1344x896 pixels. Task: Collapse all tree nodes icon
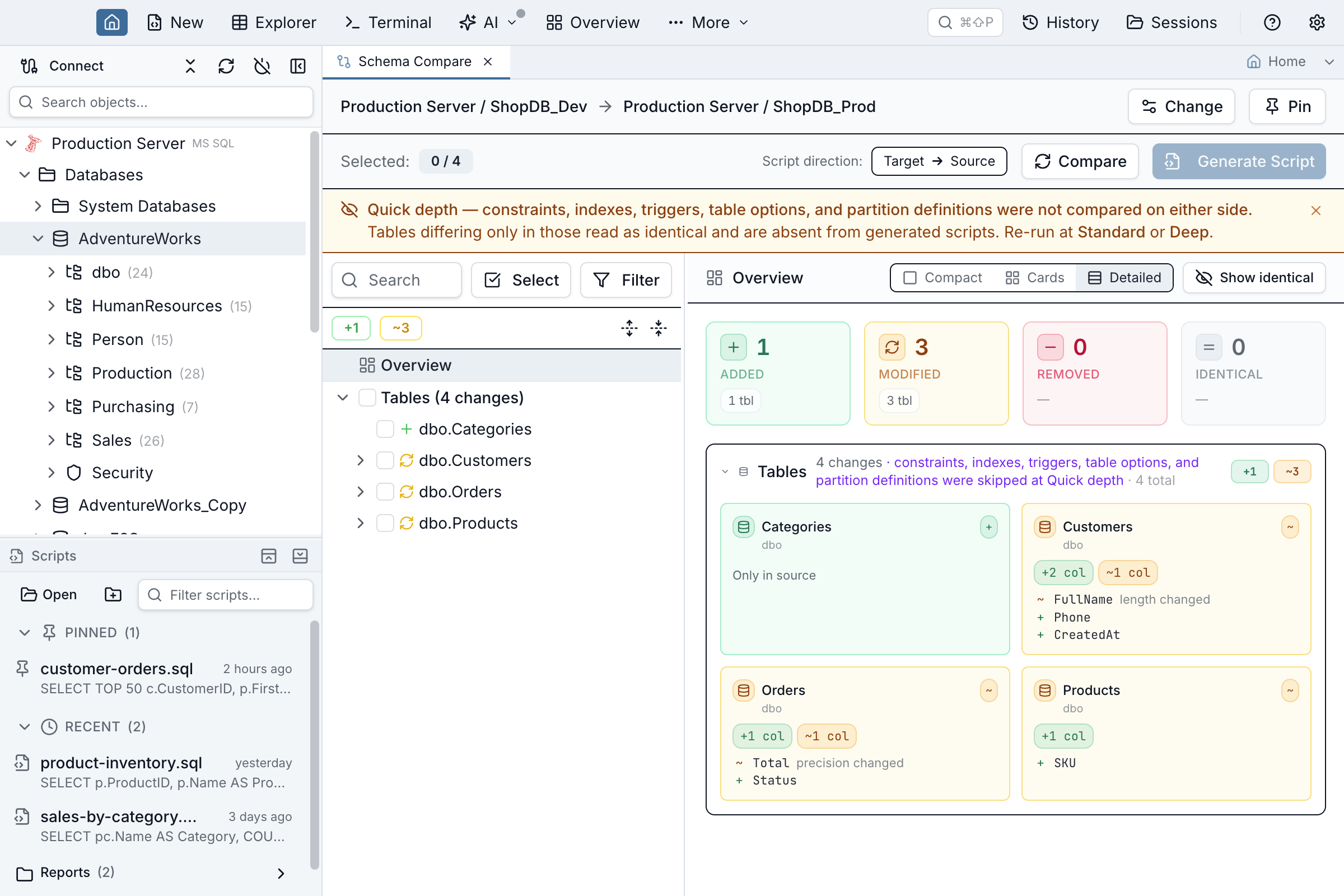pyautogui.click(x=659, y=328)
